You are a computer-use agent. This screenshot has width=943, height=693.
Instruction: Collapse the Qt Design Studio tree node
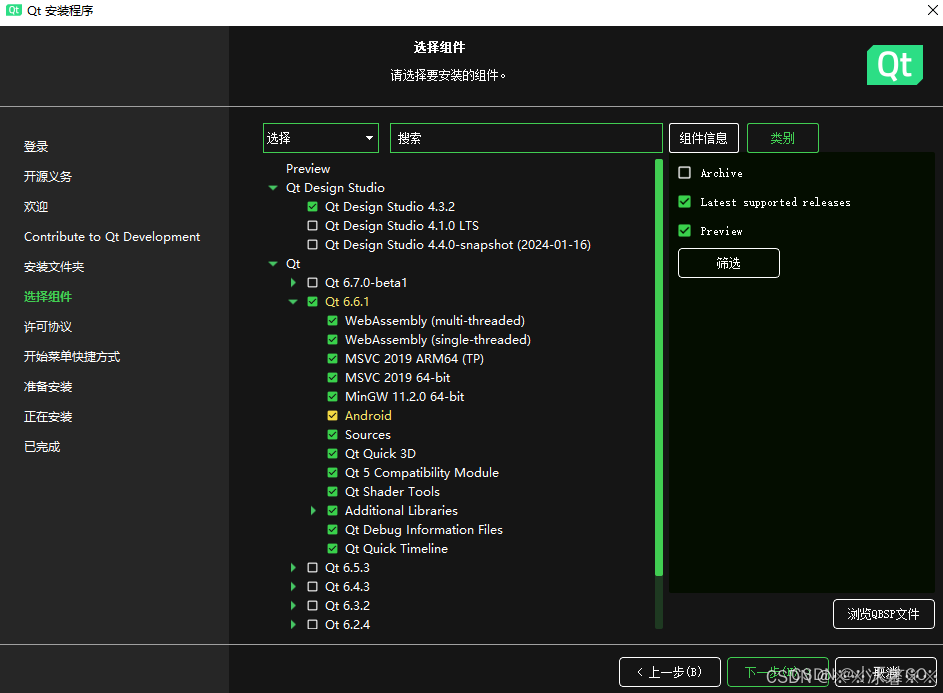point(273,188)
